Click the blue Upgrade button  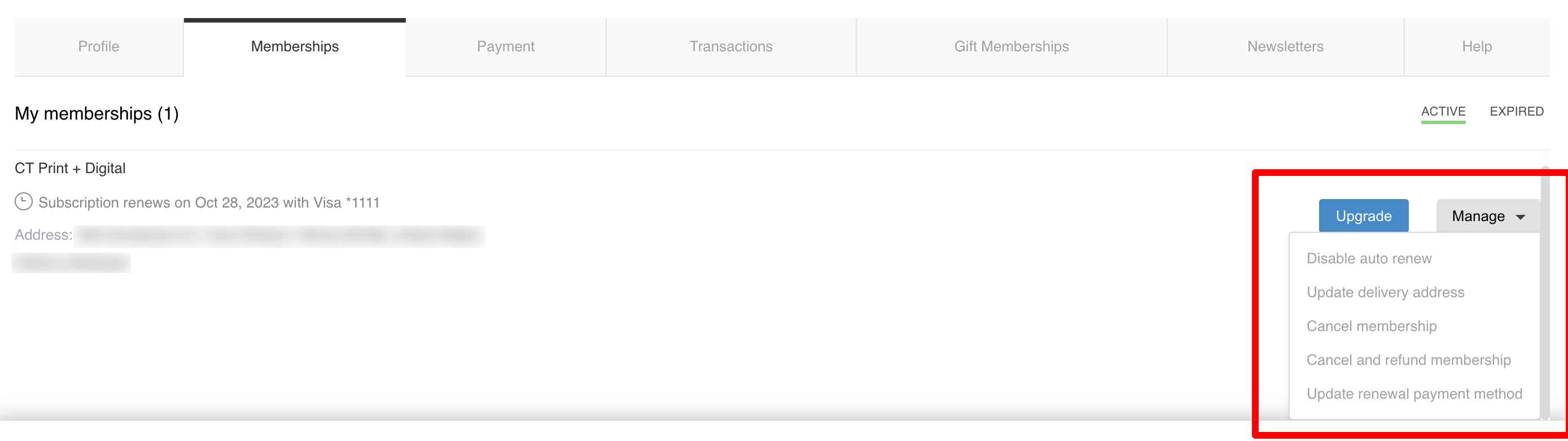1363,216
